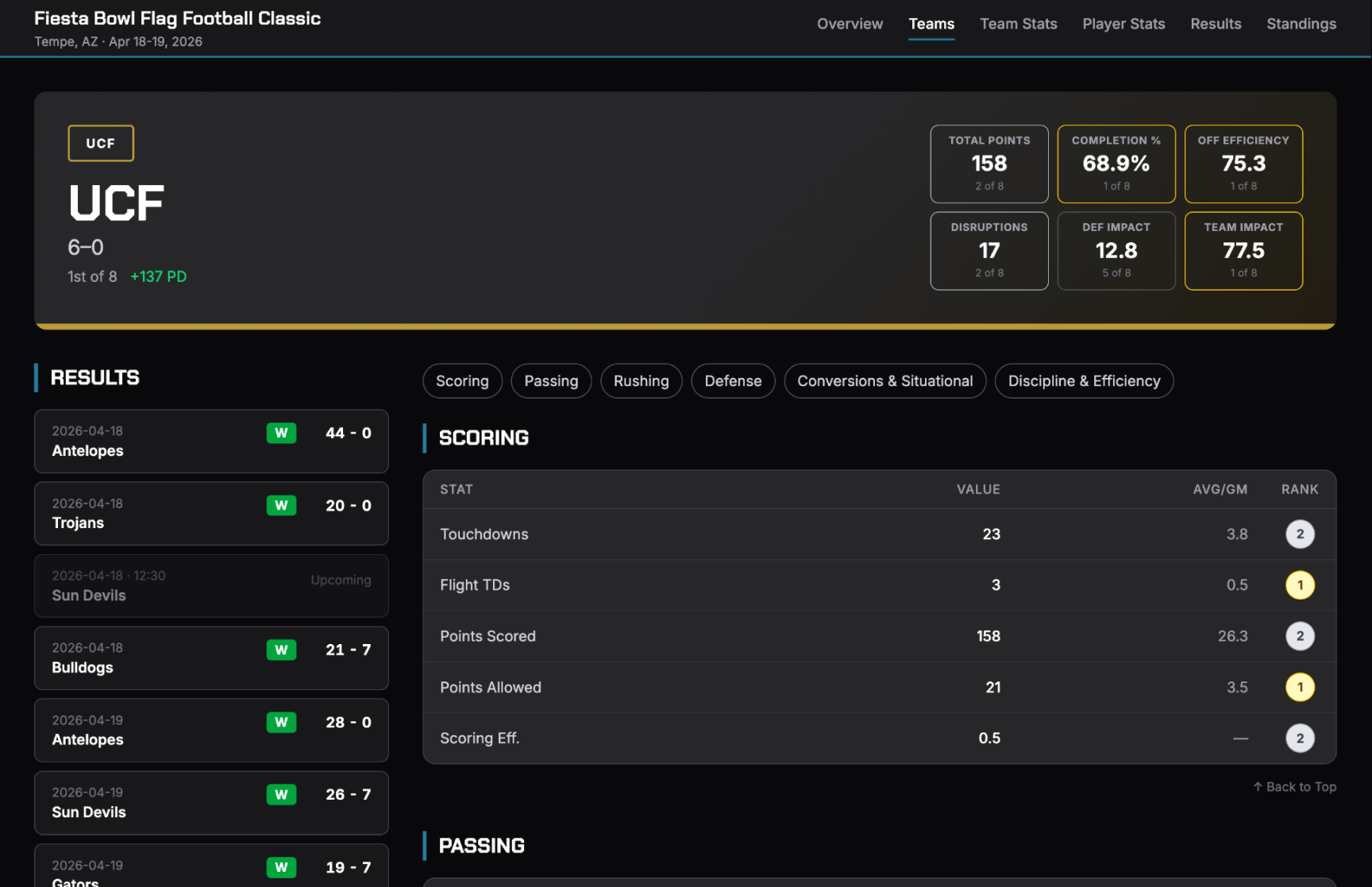Open the Total Points stat card
The height and width of the screenshot is (887, 1372).
989,164
